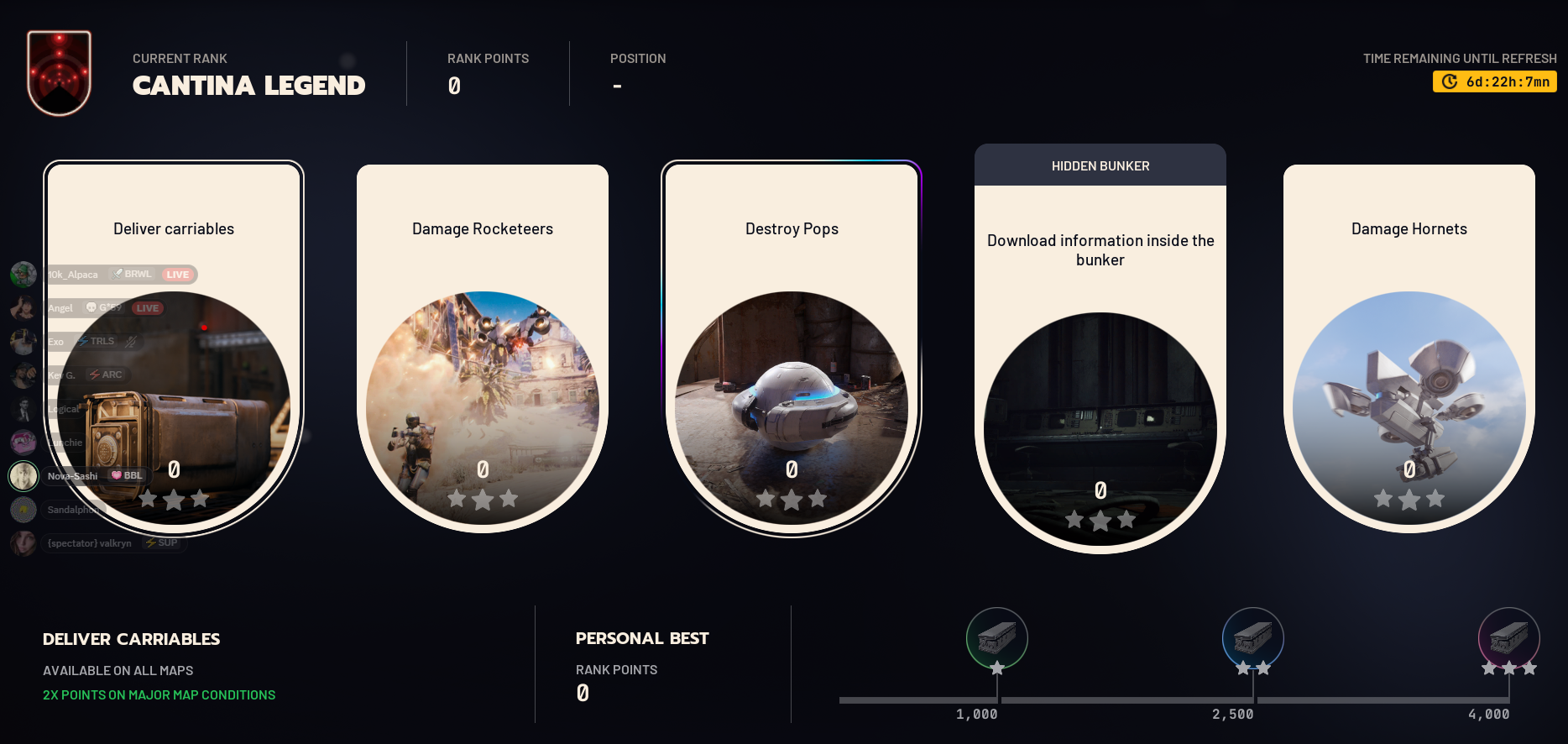Click the one-star reward crate icon

997,638
